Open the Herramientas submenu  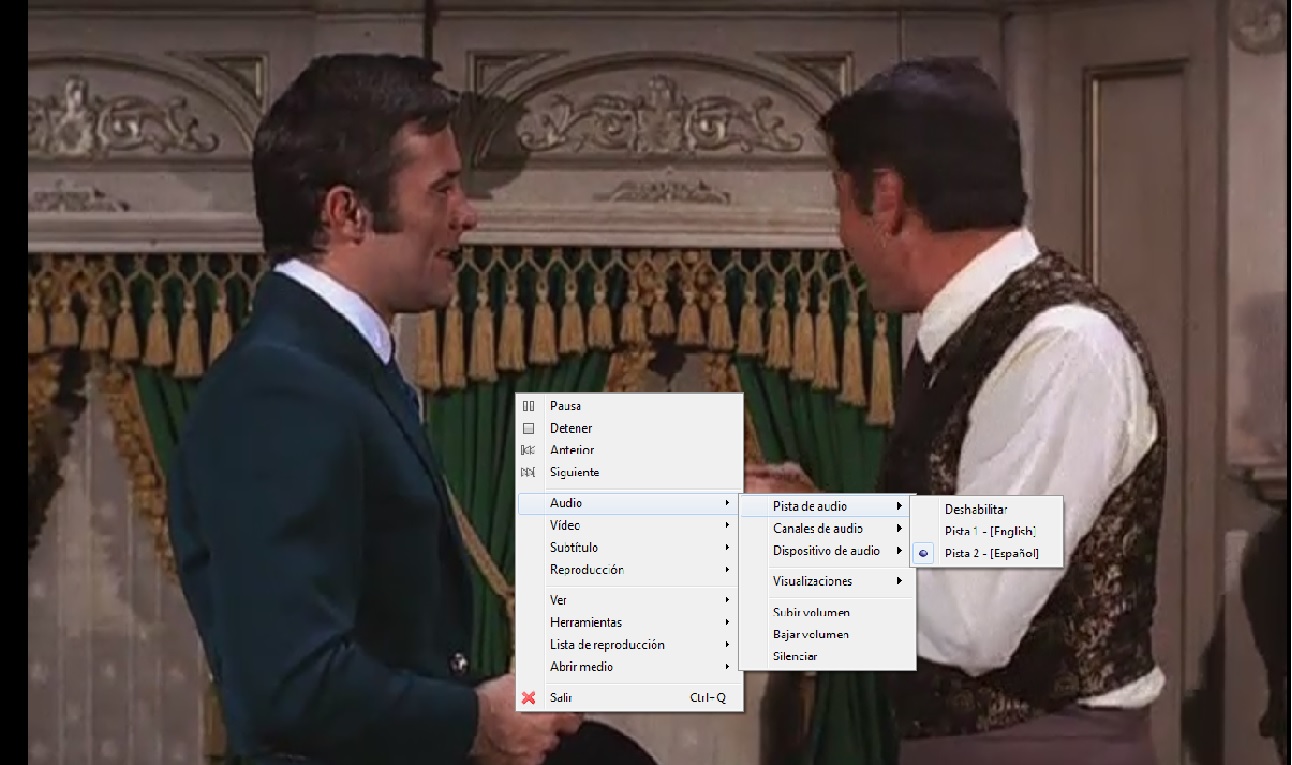(629, 622)
